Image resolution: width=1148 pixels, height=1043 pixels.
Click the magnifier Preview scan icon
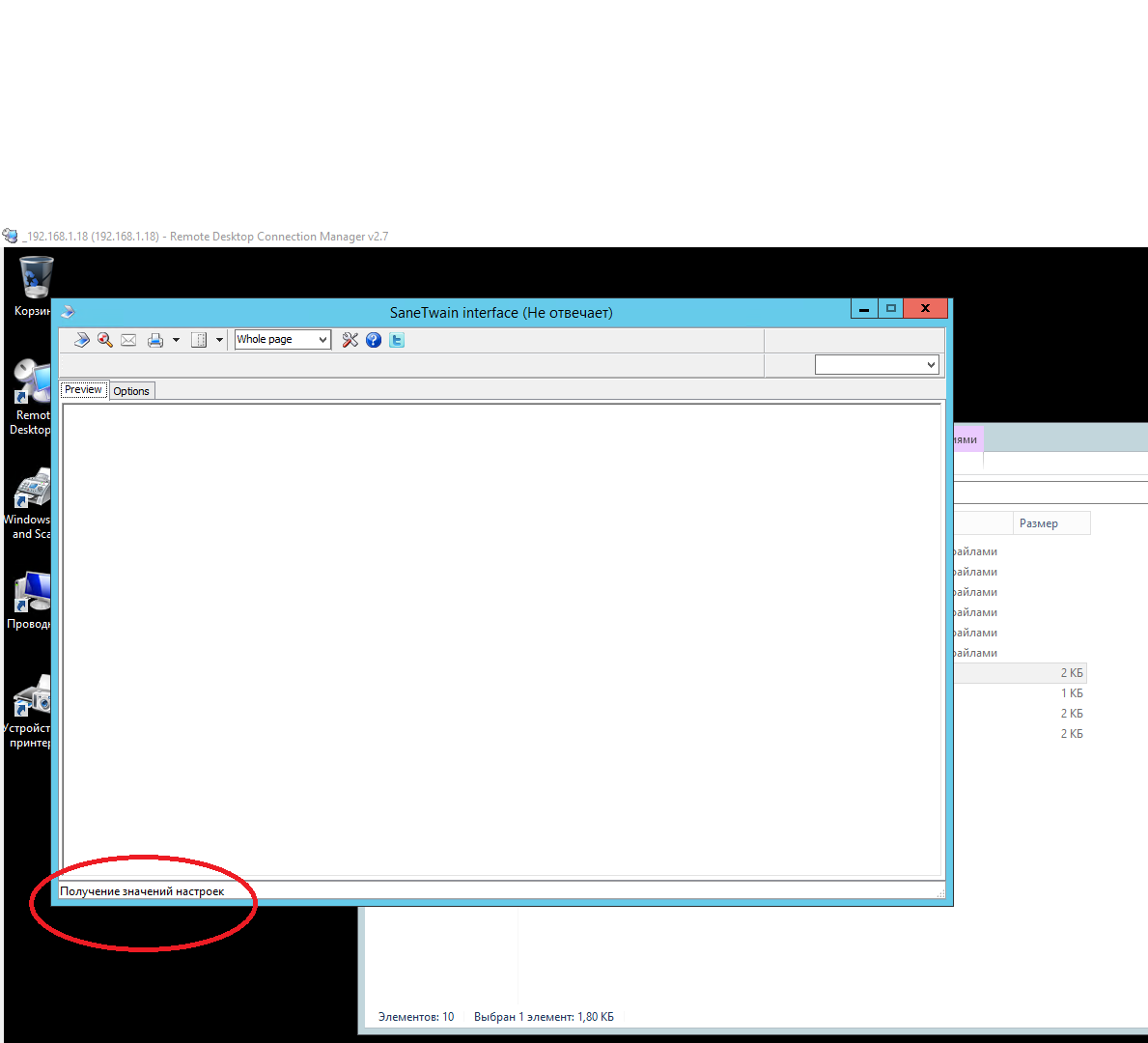pyautogui.click(x=105, y=340)
